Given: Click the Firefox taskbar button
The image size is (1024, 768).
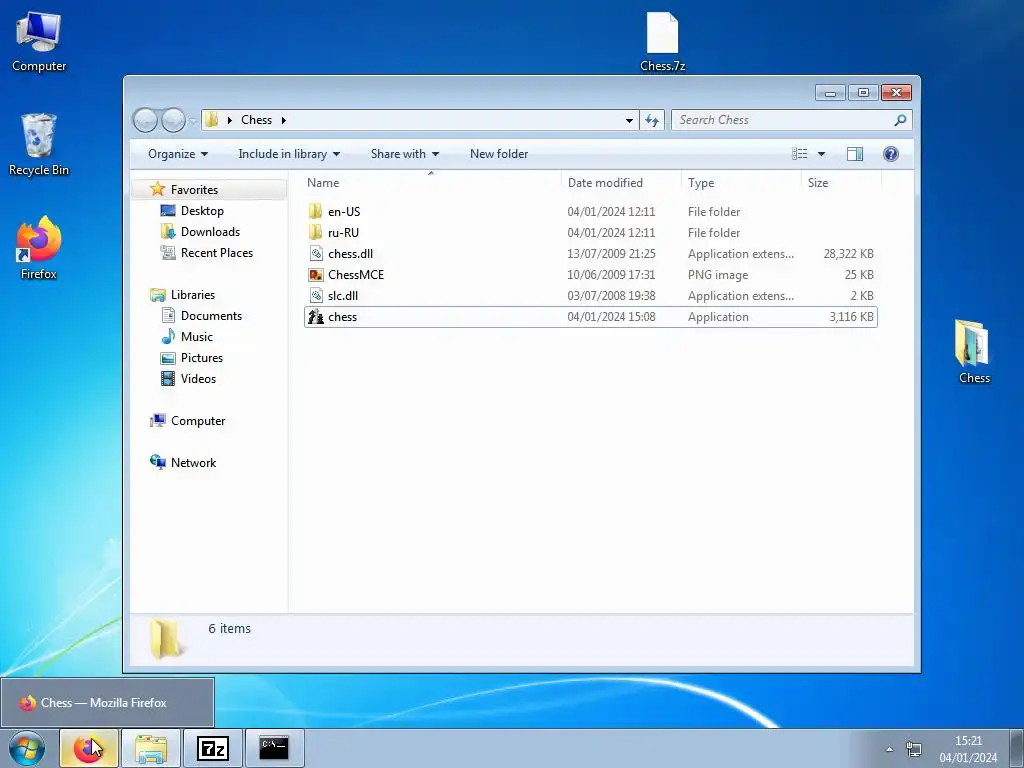Looking at the screenshot, I should [x=89, y=748].
